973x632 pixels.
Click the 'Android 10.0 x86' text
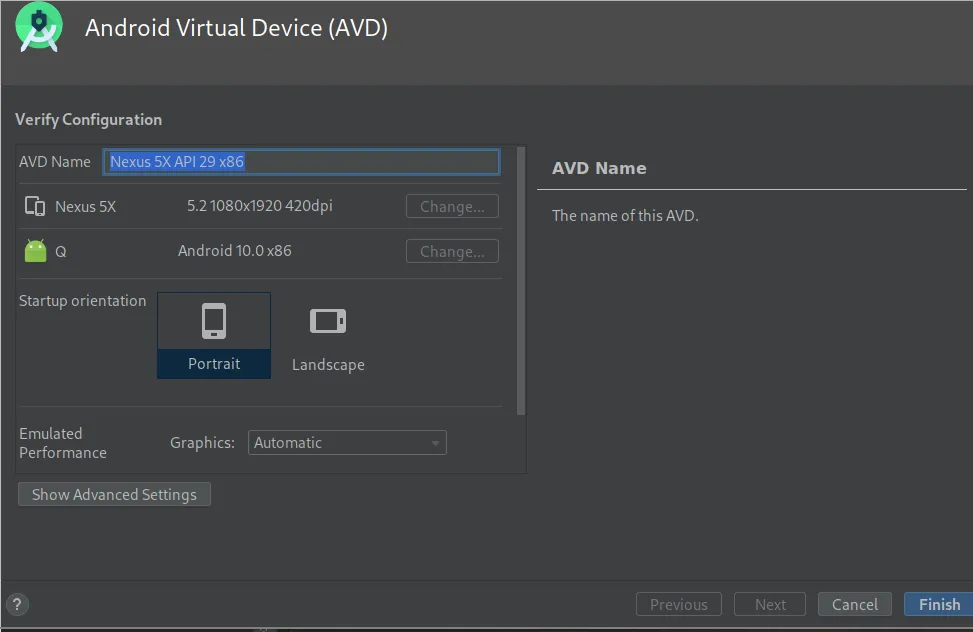[x=235, y=251]
